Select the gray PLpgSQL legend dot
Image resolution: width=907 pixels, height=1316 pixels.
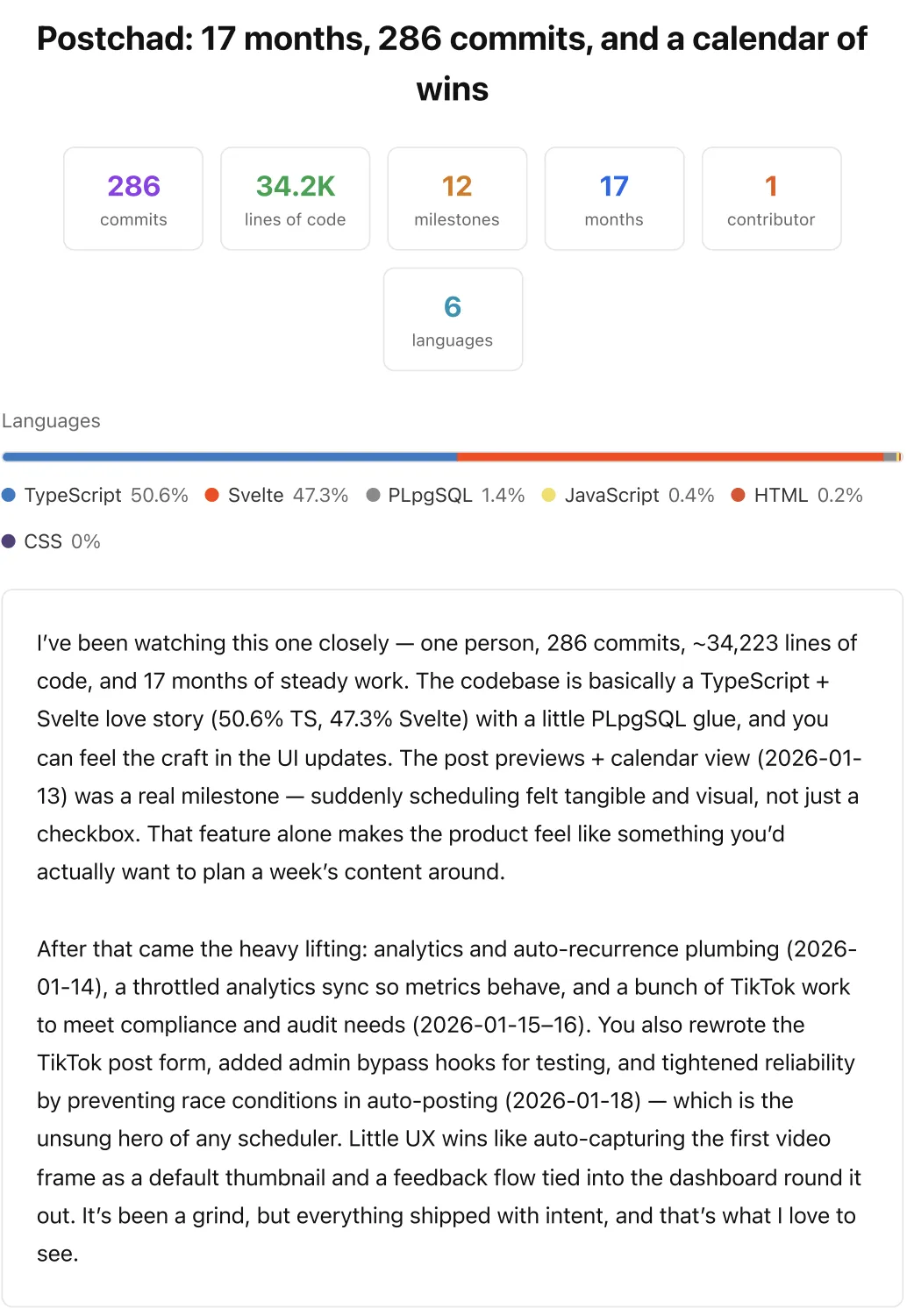click(x=373, y=495)
